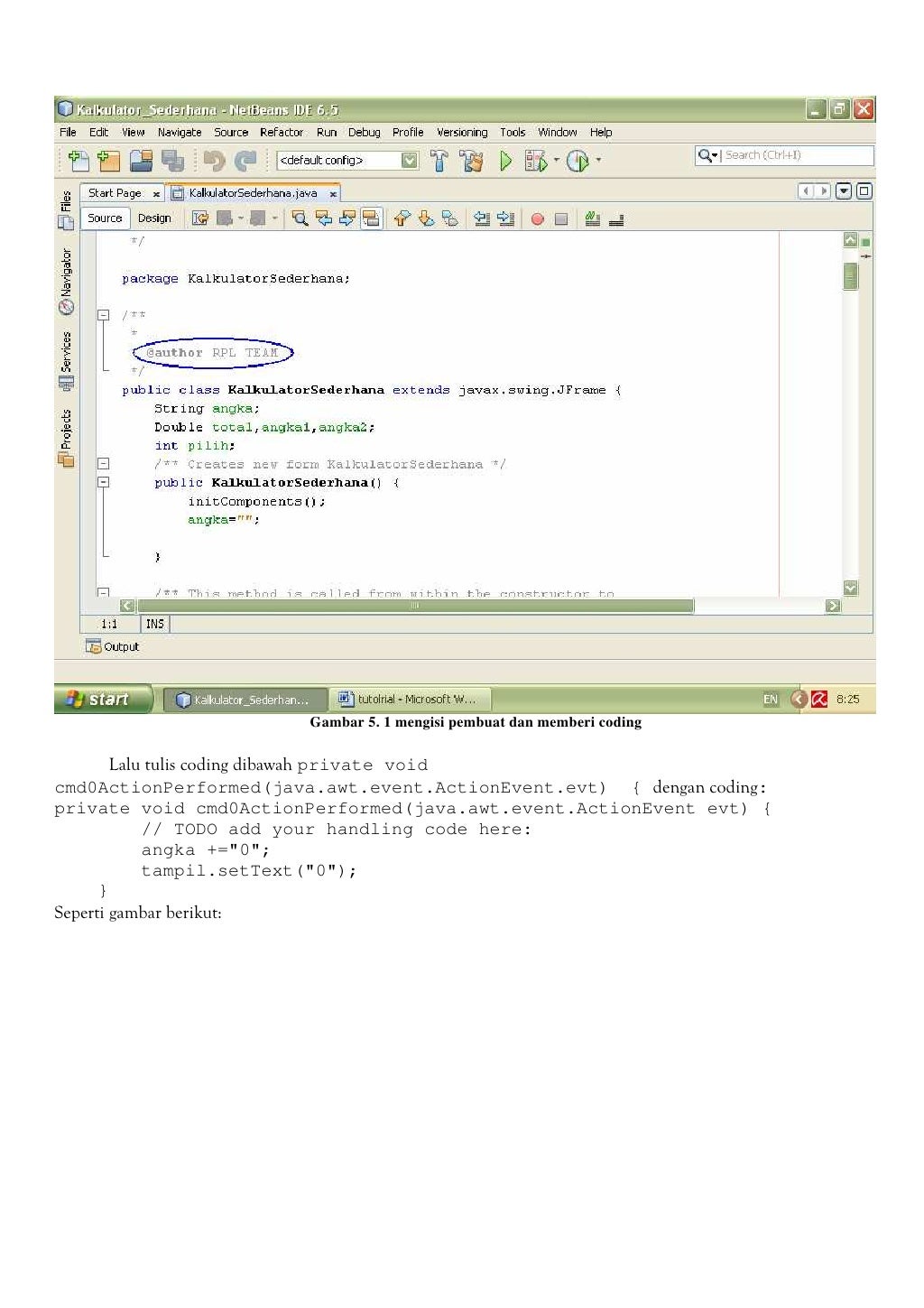Collapse the Creates new form comment fold
Screen dimensions: 924x1308
[104, 464]
